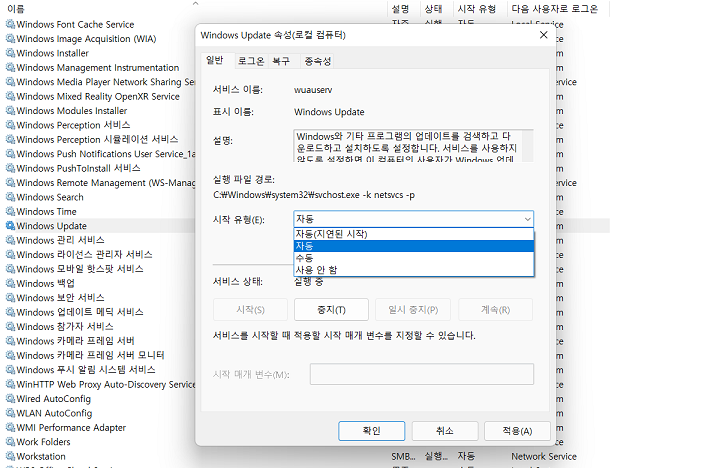Screen dimensions: 727x468
Task: Click gear icon beside Windows Installer
Action: click(x=10, y=53)
